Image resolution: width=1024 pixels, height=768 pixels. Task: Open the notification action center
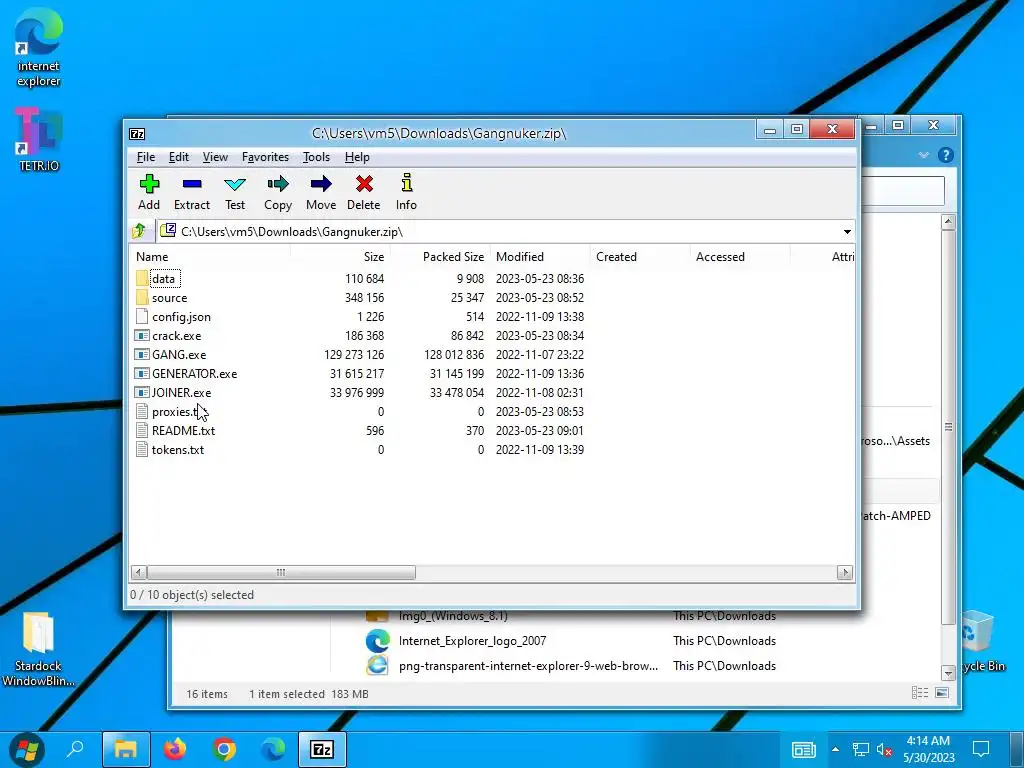[980, 749]
